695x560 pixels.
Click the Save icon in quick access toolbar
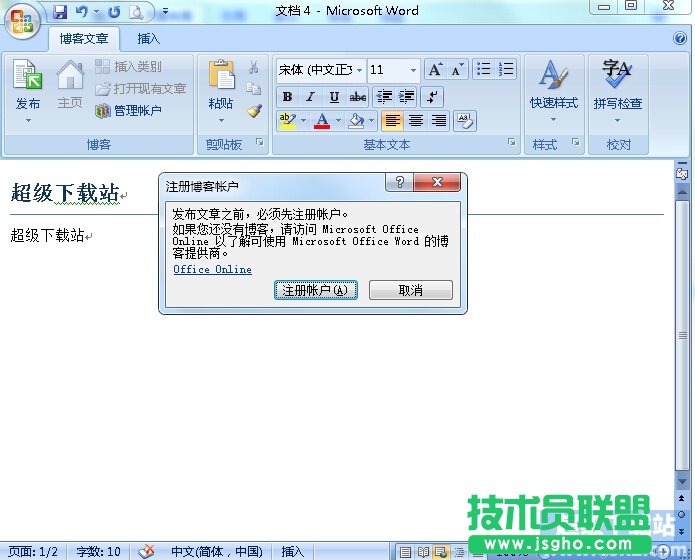coord(60,12)
